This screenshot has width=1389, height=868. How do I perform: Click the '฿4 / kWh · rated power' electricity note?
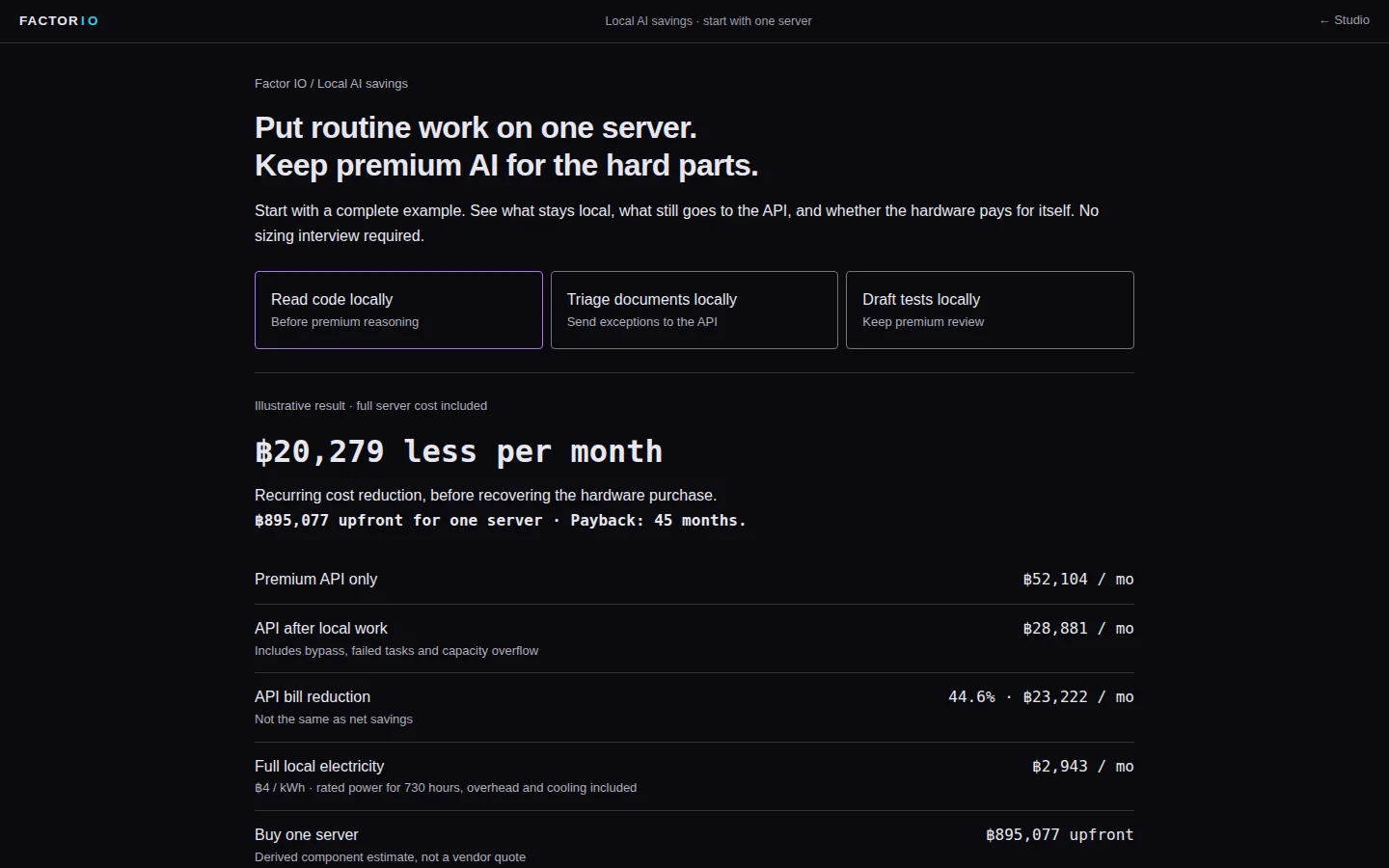[446, 788]
